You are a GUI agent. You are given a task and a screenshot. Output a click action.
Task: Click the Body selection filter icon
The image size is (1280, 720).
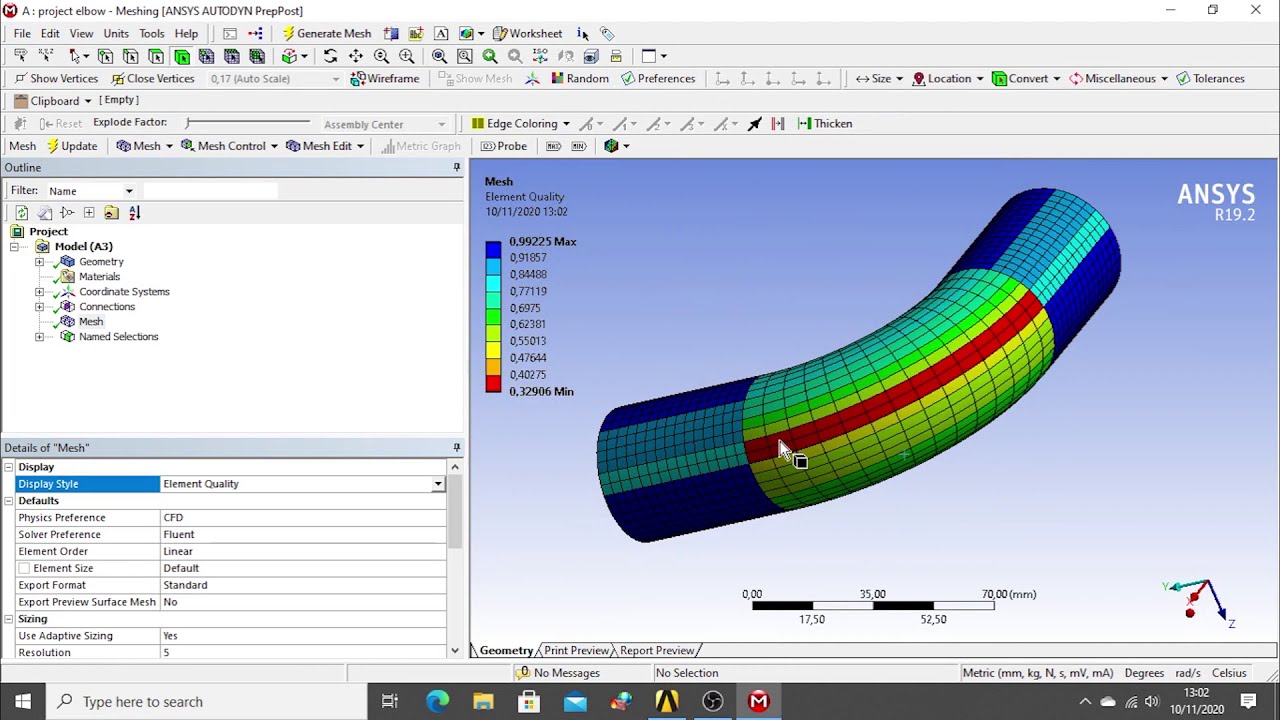[181, 56]
